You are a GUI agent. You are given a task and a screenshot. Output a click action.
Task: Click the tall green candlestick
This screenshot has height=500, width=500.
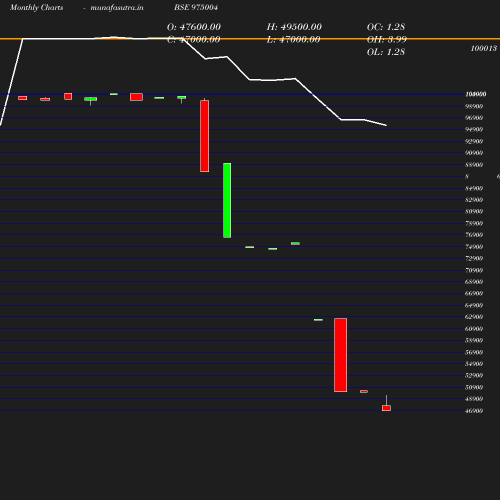227,200
